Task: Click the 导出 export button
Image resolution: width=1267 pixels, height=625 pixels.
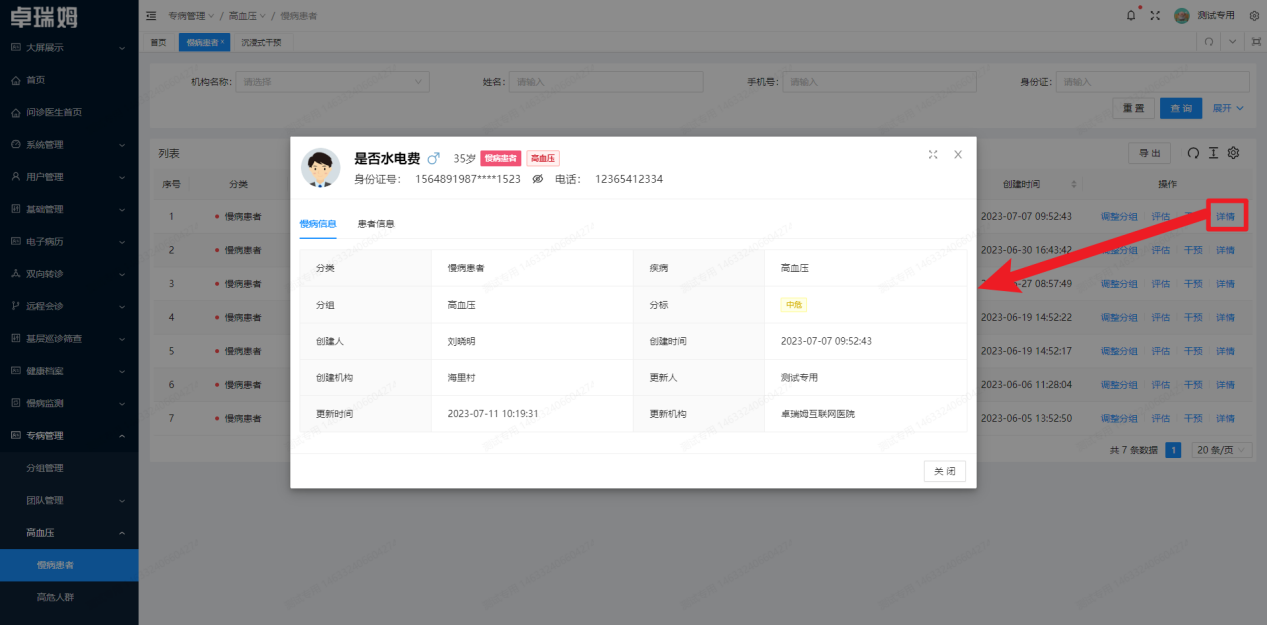Action: click(x=1149, y=153)
